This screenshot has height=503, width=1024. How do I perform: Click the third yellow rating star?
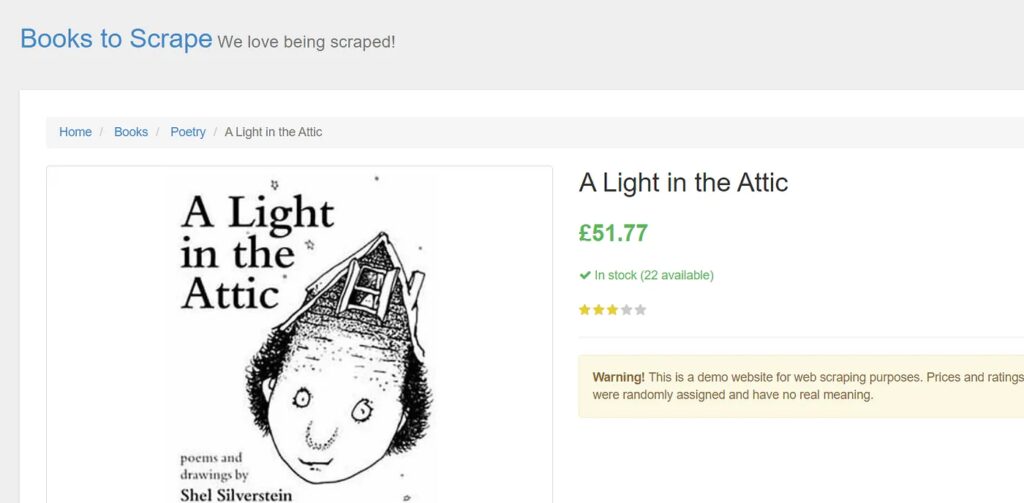tap(613, 310)
